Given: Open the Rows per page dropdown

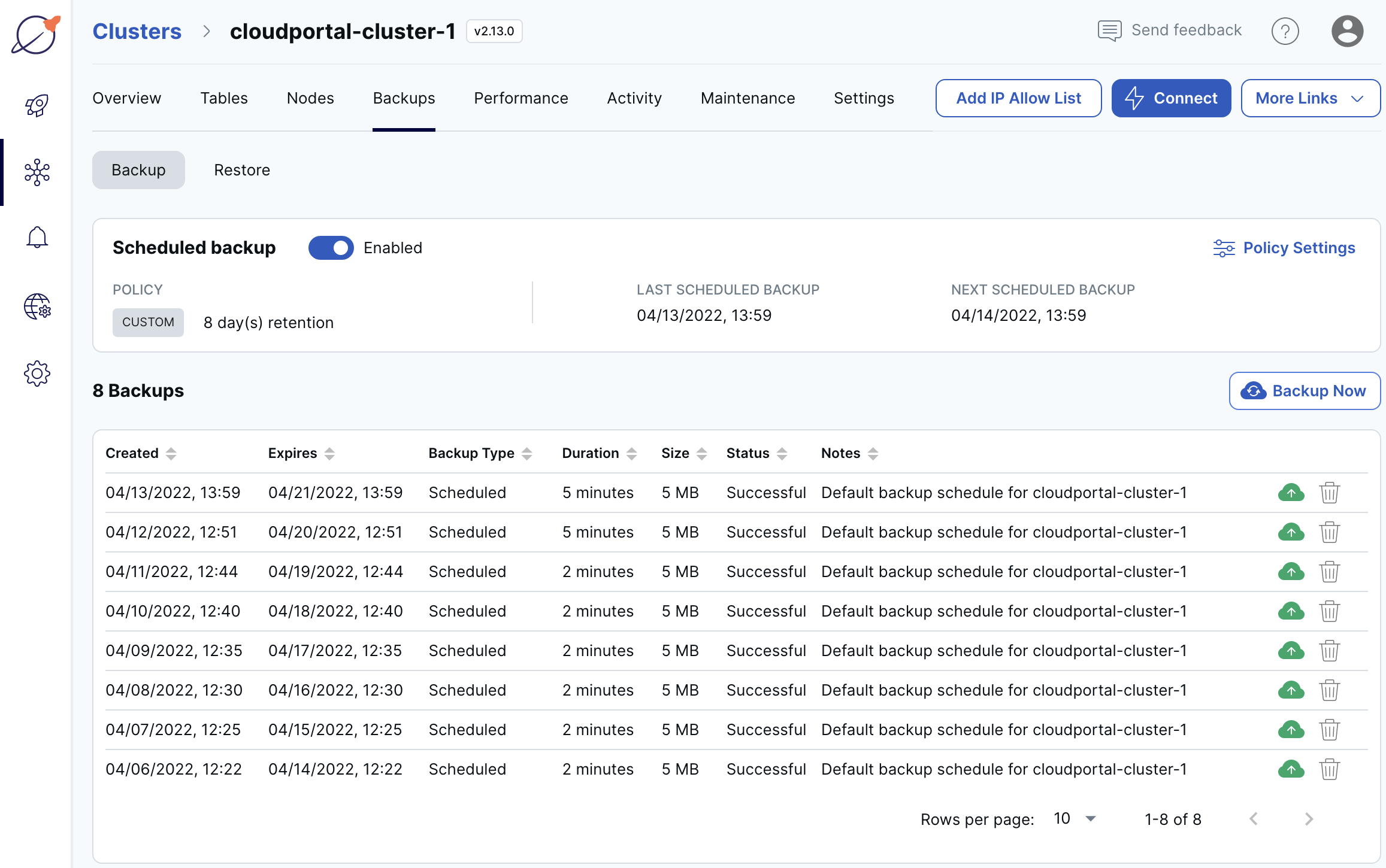Looking at the screenshot, I should click(1074, 818).
